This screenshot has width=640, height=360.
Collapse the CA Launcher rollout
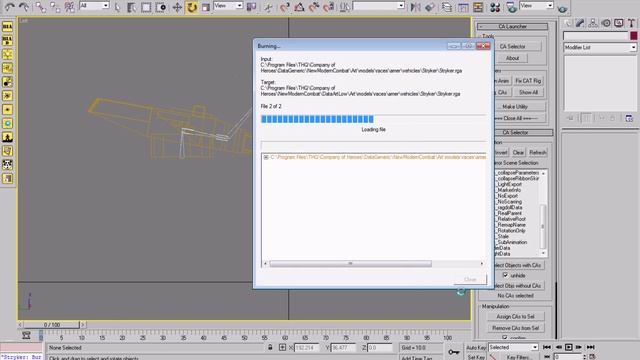[x=513, y=26]
